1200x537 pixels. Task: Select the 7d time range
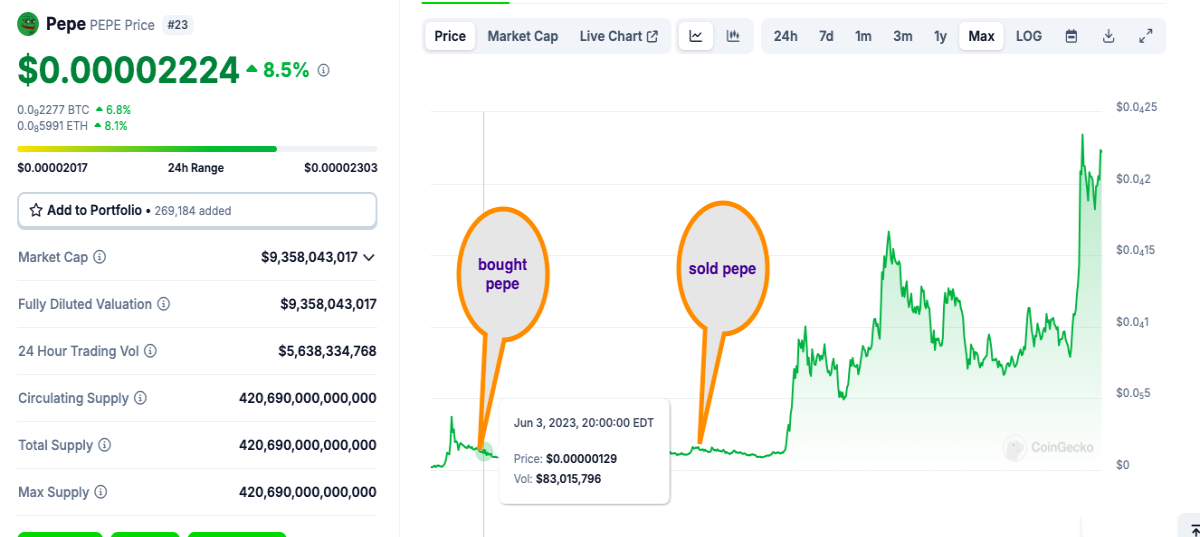tap(826, 36)
